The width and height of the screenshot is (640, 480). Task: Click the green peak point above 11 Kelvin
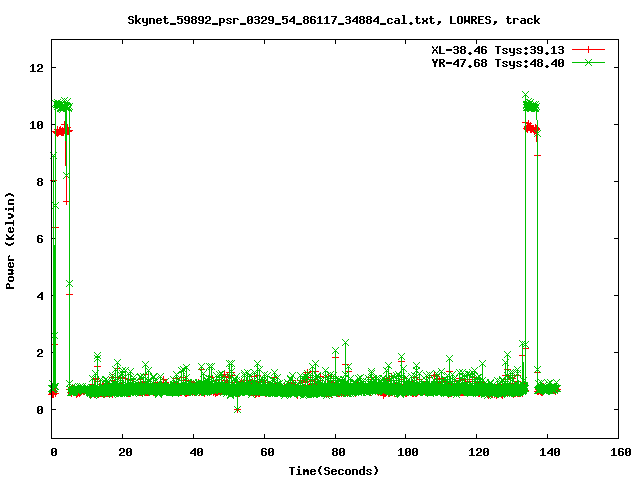(526, 95)
